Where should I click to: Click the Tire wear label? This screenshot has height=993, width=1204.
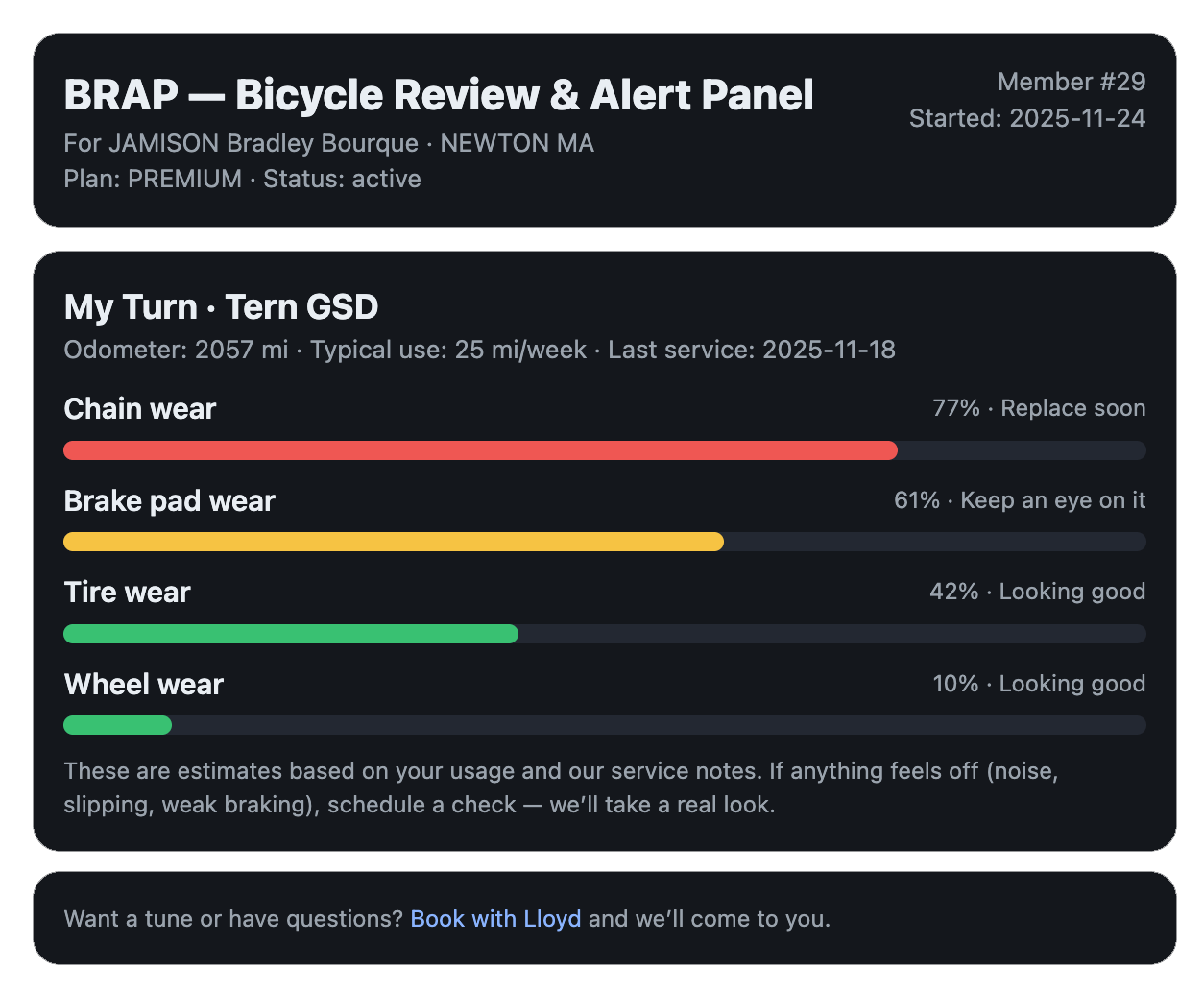(127, 593)
